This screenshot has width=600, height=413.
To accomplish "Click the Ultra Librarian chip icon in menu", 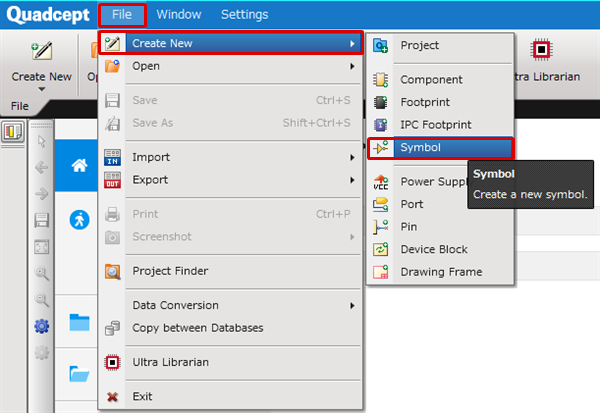I will coord(112,362).
